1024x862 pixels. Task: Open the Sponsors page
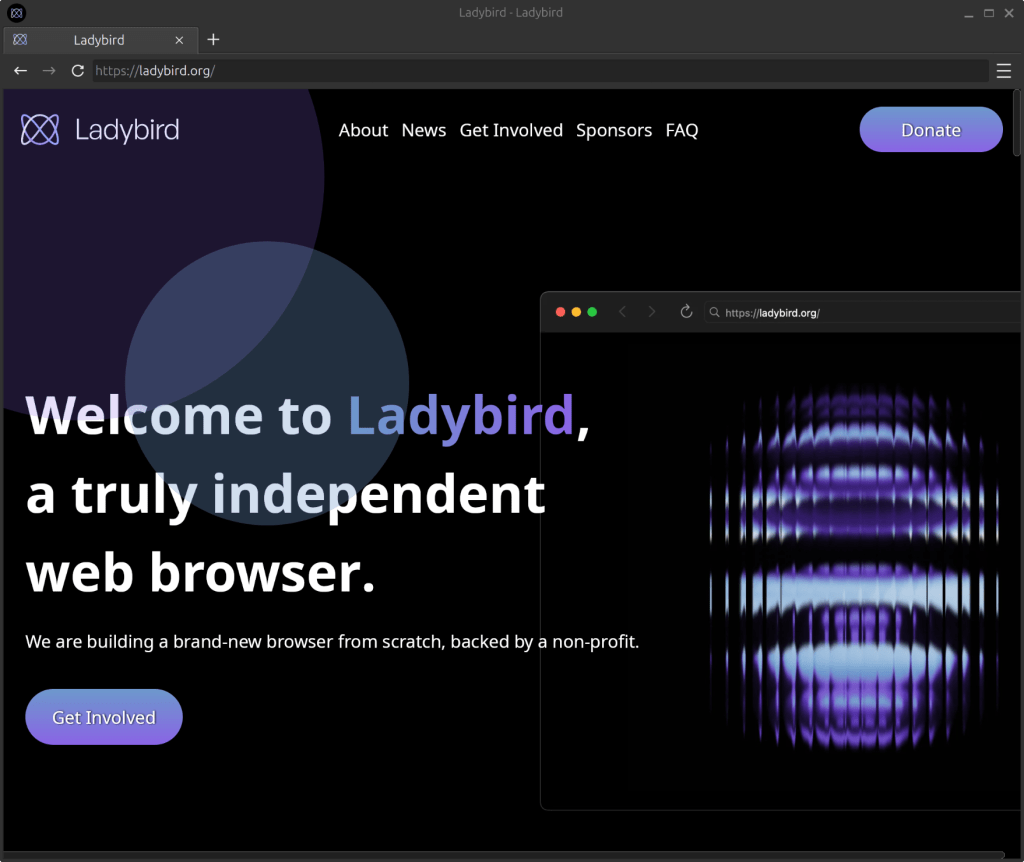[x=614, y=130]
